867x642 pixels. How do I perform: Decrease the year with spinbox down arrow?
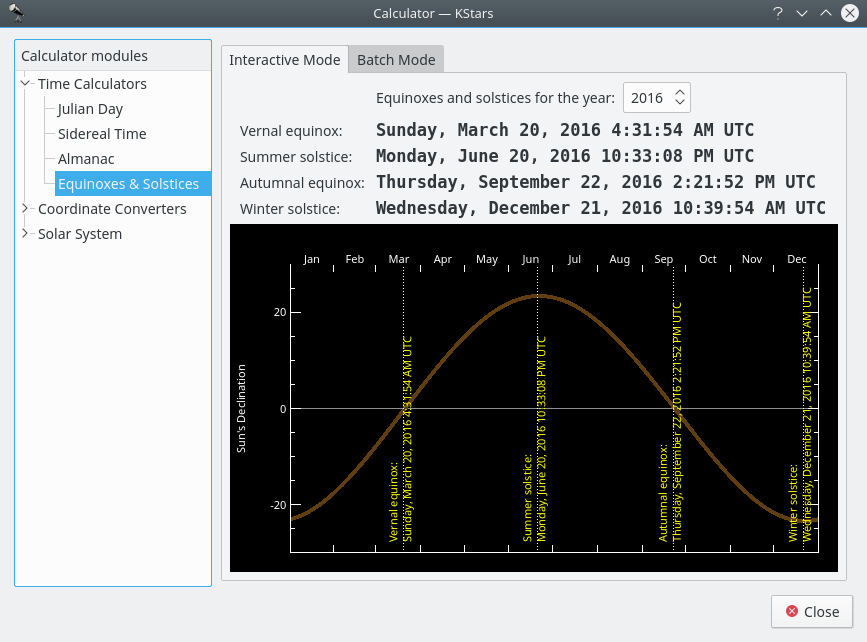(680, 103)
